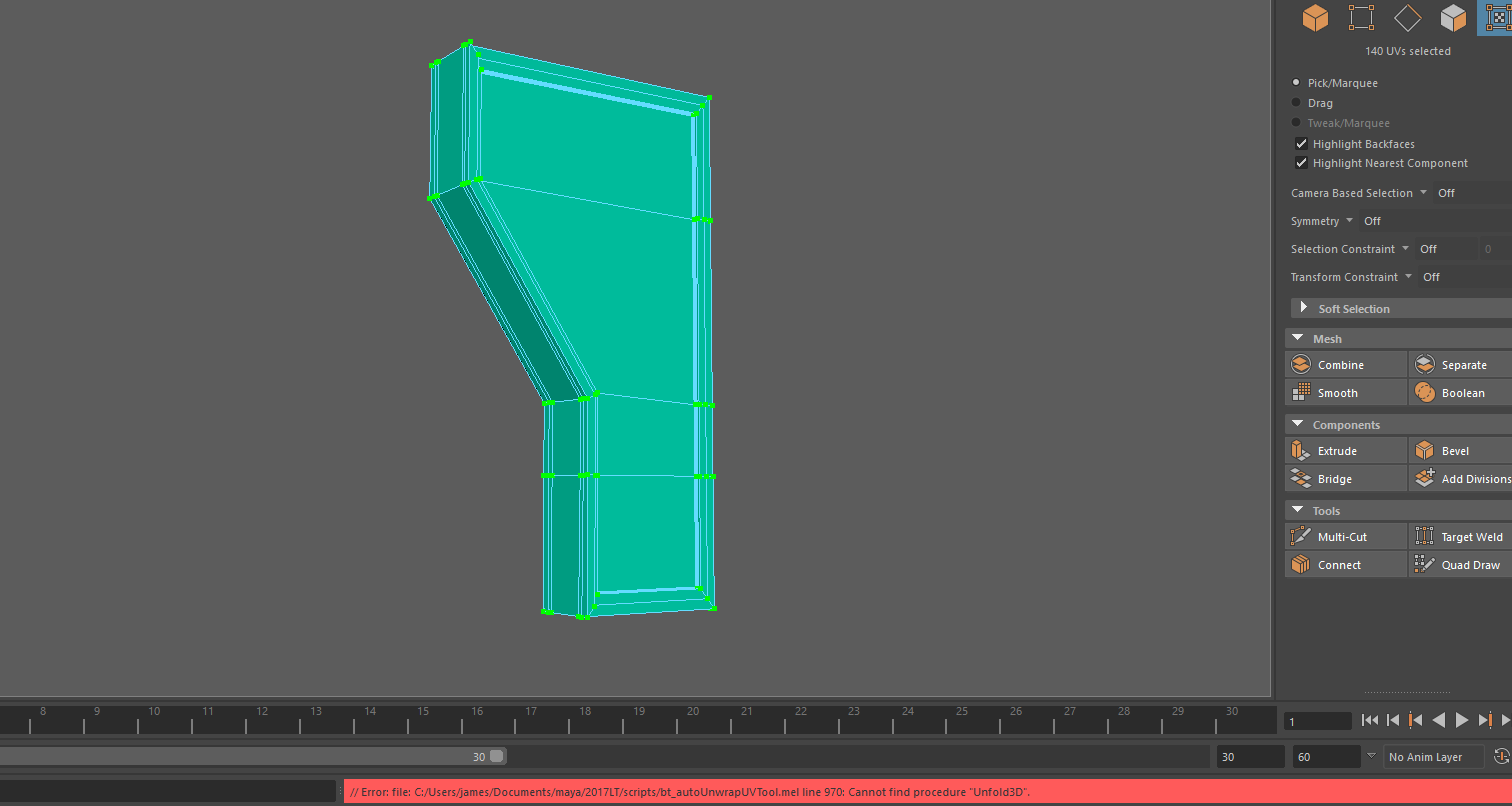Viewport: 1512px width, 806px height.
Task: Select the Vertex selection mode icon
Action: pyautogui.click(x=1361, y=17)
